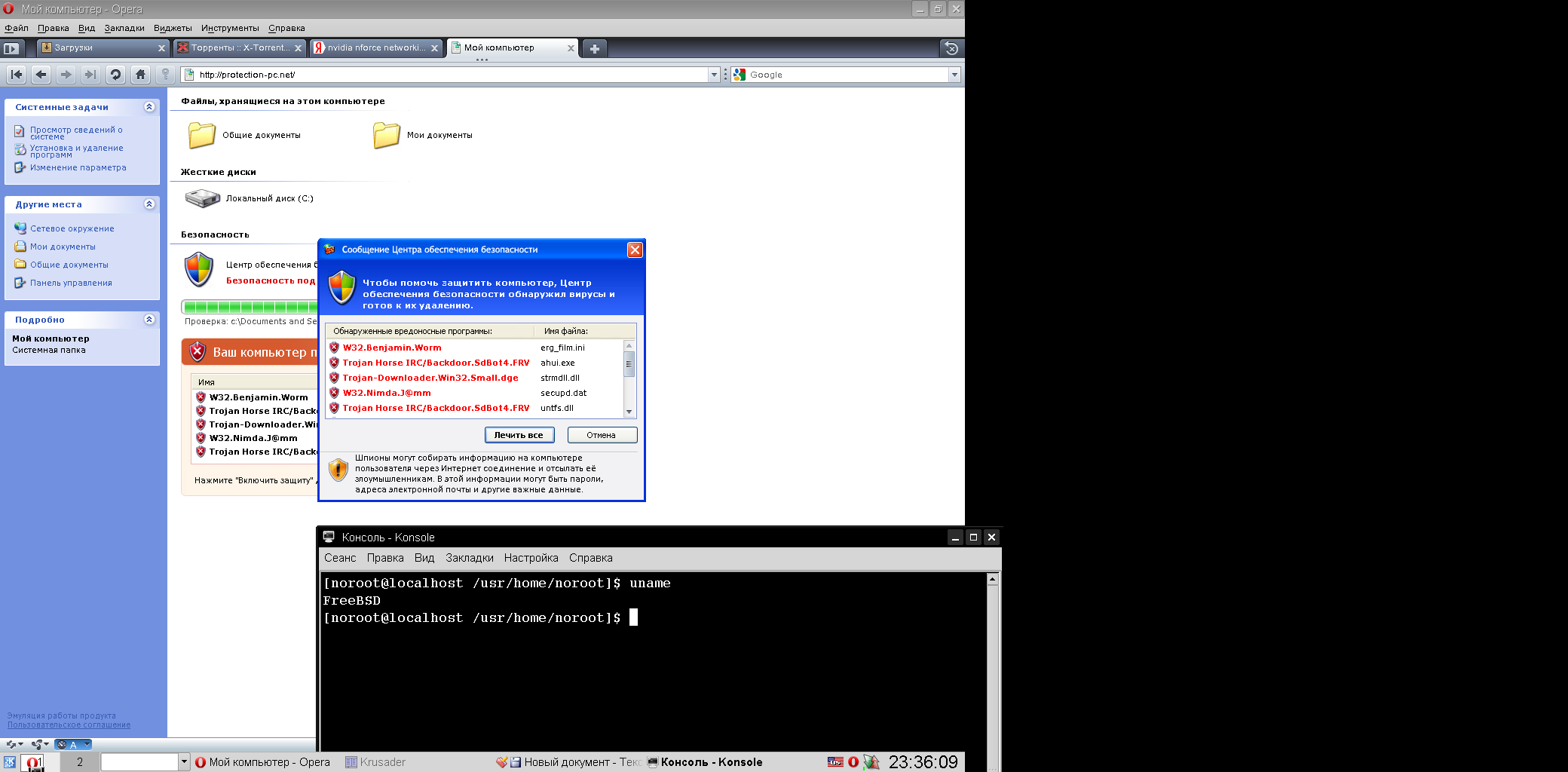Screen dimensions: 1568x772
Task: Go to Opera home page
Action: (140, 75)
